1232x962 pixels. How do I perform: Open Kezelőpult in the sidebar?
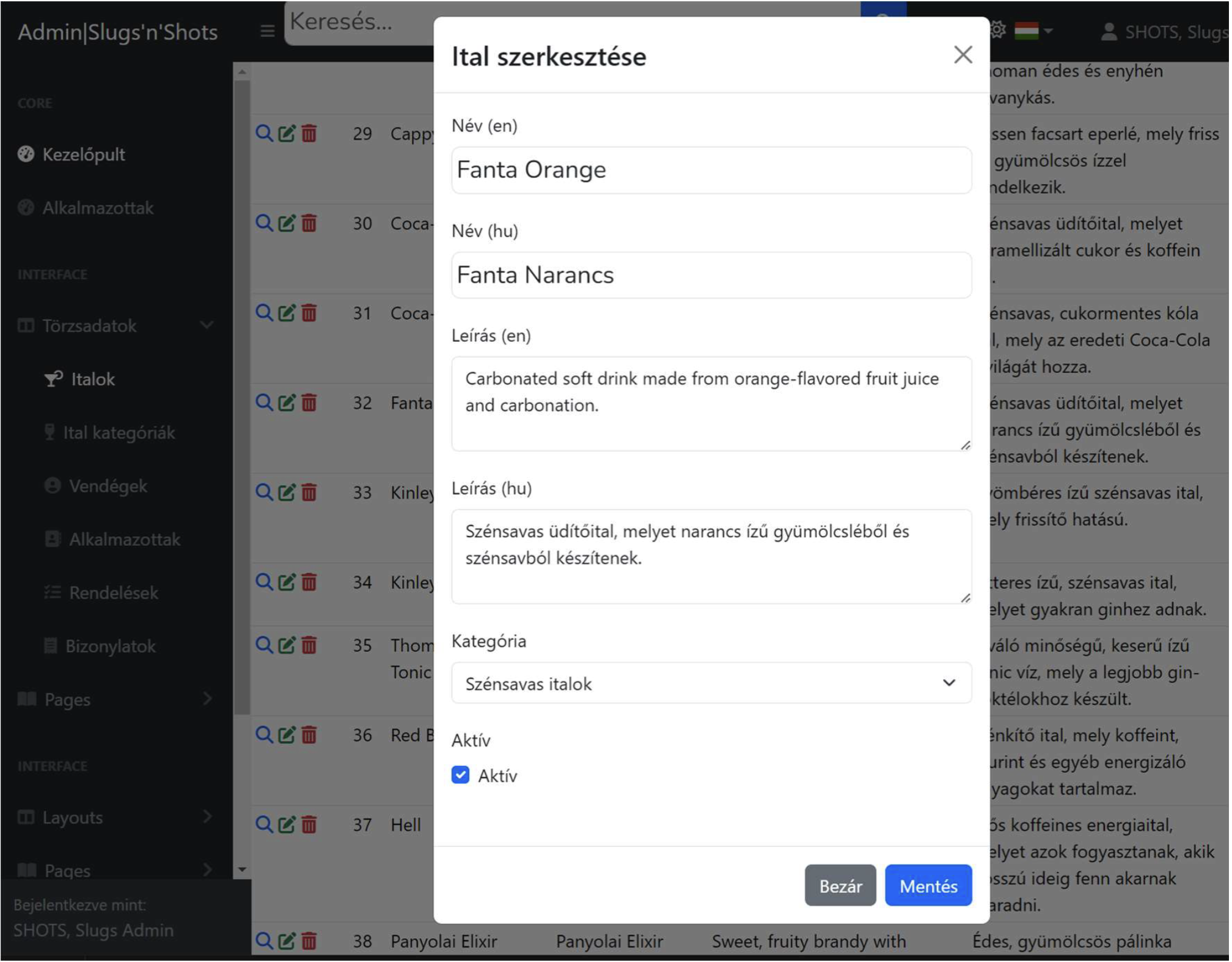pos(71,155)
